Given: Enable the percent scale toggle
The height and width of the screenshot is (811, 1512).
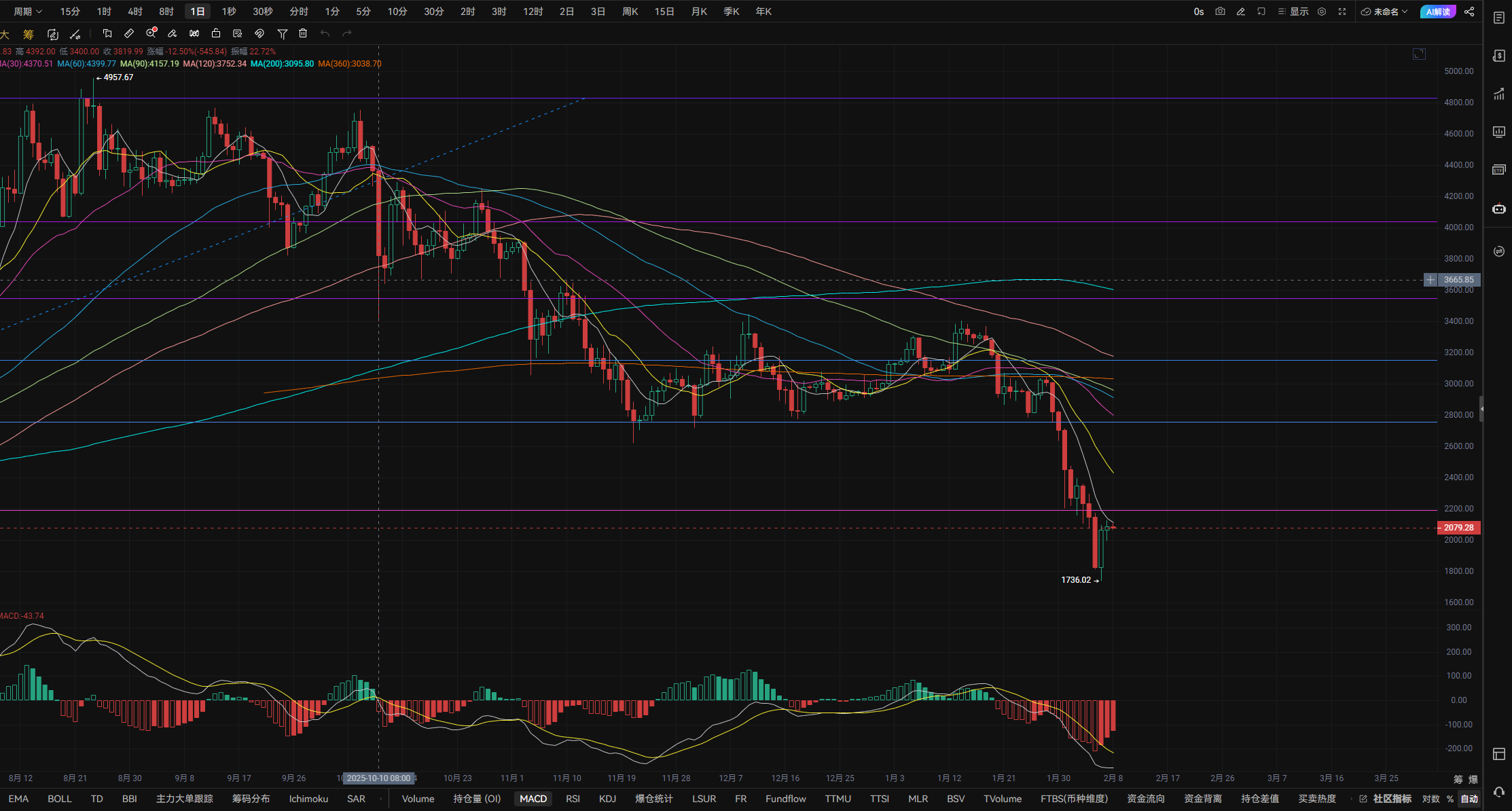Looking at the screenshot, I should [1450, 799].
